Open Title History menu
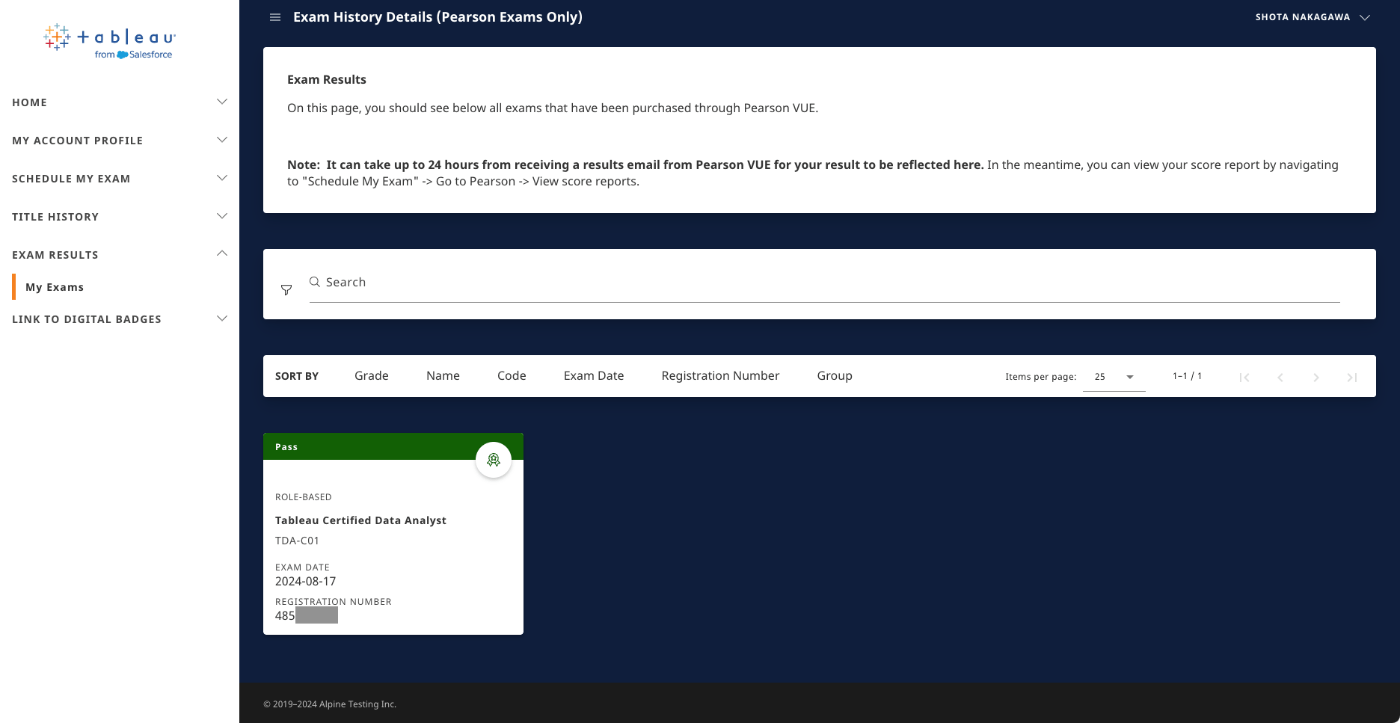The height and width of the screenshot is (723, 1400). (120, 216)
